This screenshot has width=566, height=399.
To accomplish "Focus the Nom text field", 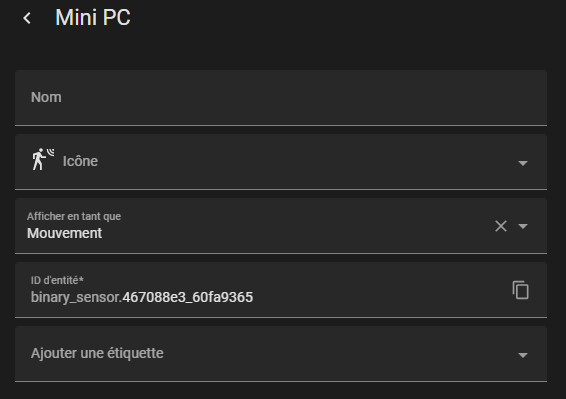I will (281, 98).
